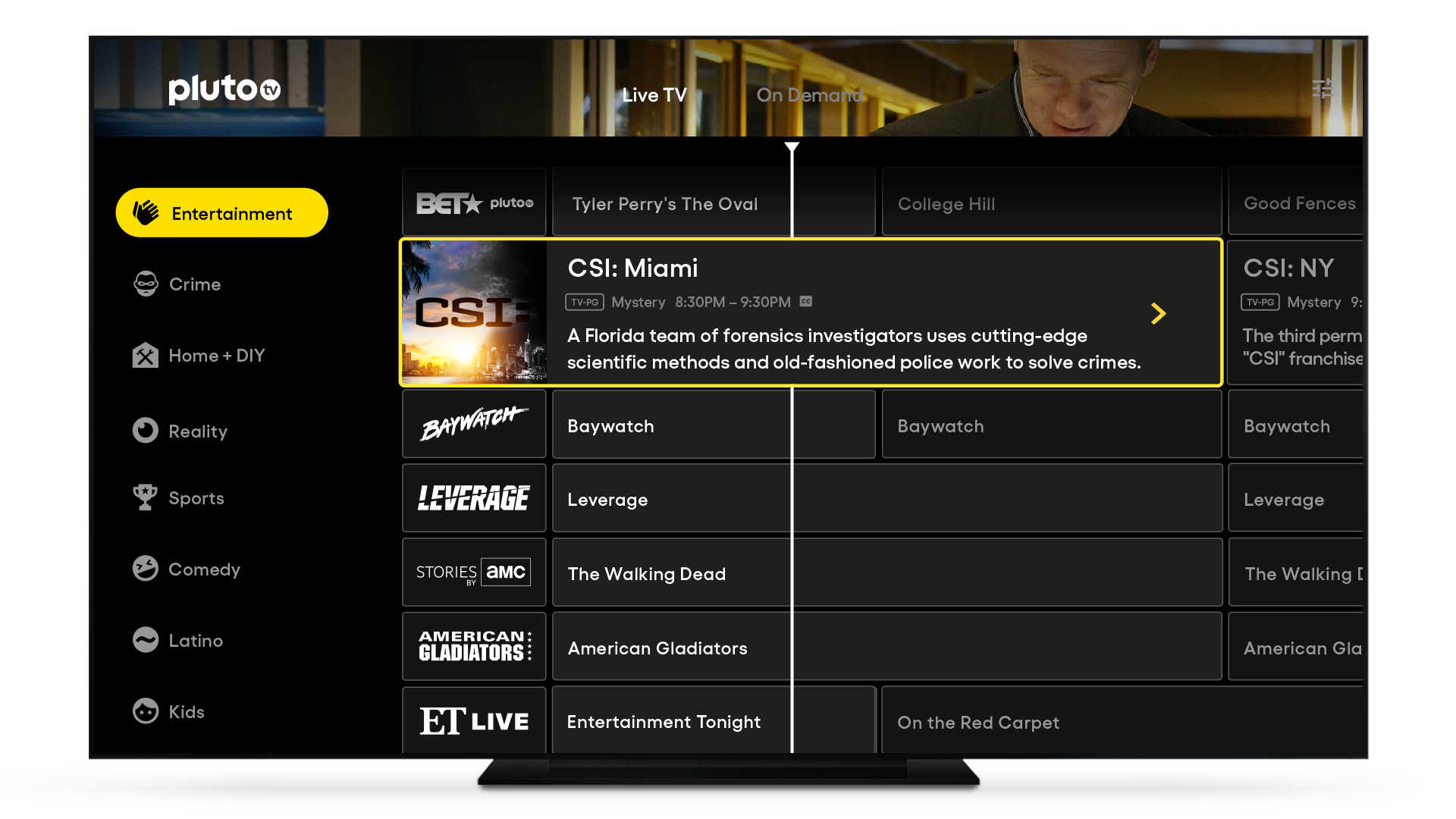Select The Walking Dead on AMC Stories
Viewport: 1456px width, 819px height.
tap(645, 574)
